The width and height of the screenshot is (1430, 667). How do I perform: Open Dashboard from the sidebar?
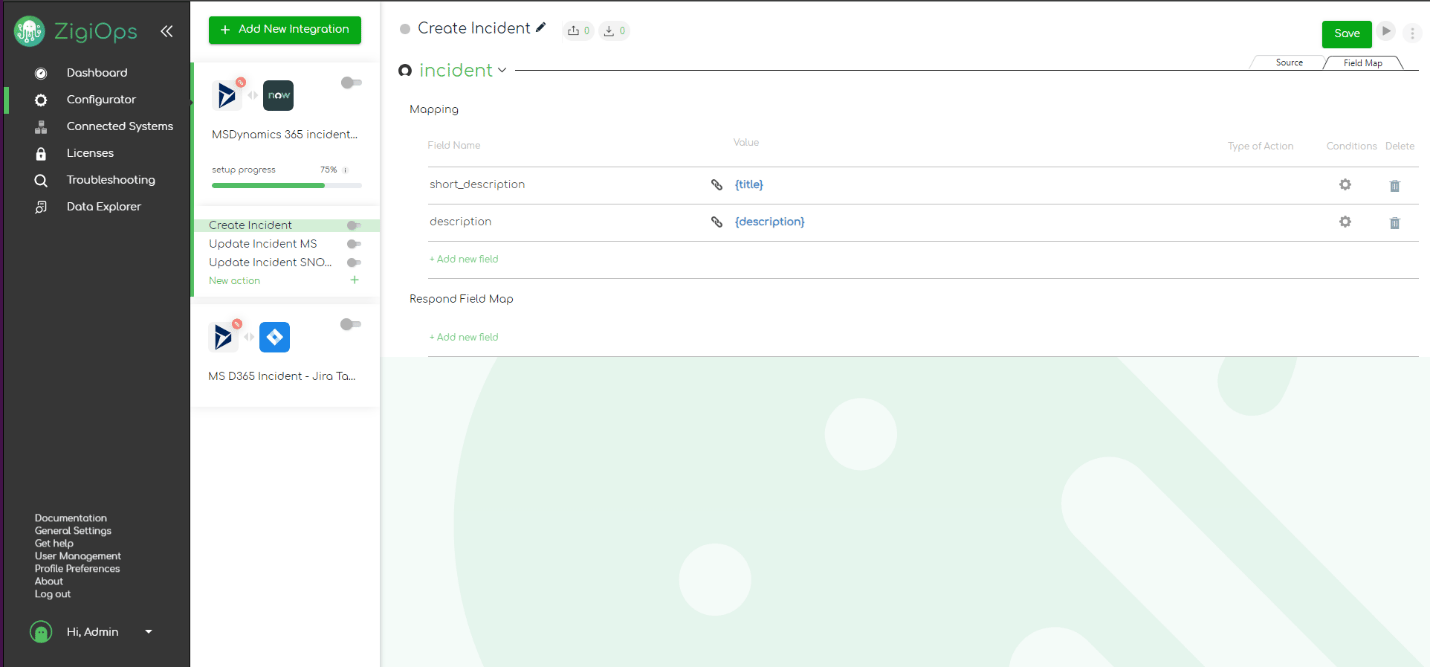[x=97, y=73]
